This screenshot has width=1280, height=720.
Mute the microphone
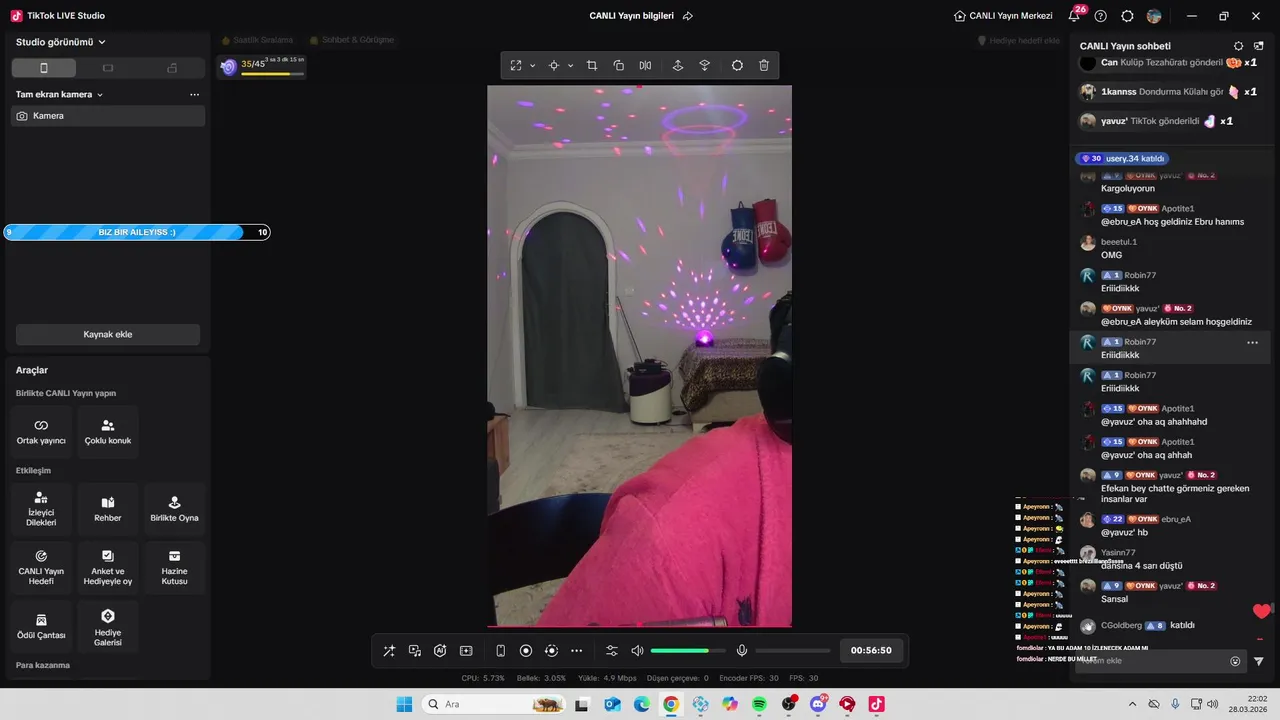[742, 651]
